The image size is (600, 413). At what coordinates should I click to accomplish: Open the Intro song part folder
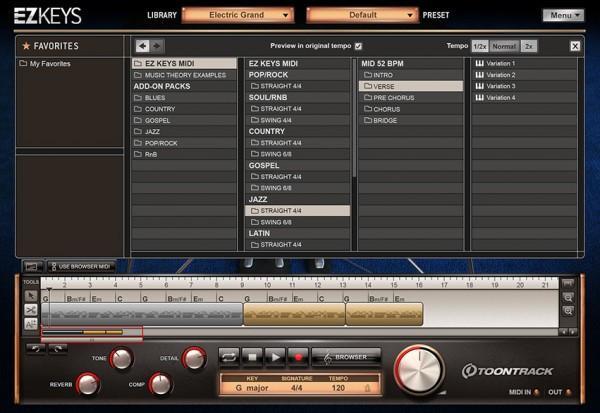pyautogui.click(x=411, y=75)
